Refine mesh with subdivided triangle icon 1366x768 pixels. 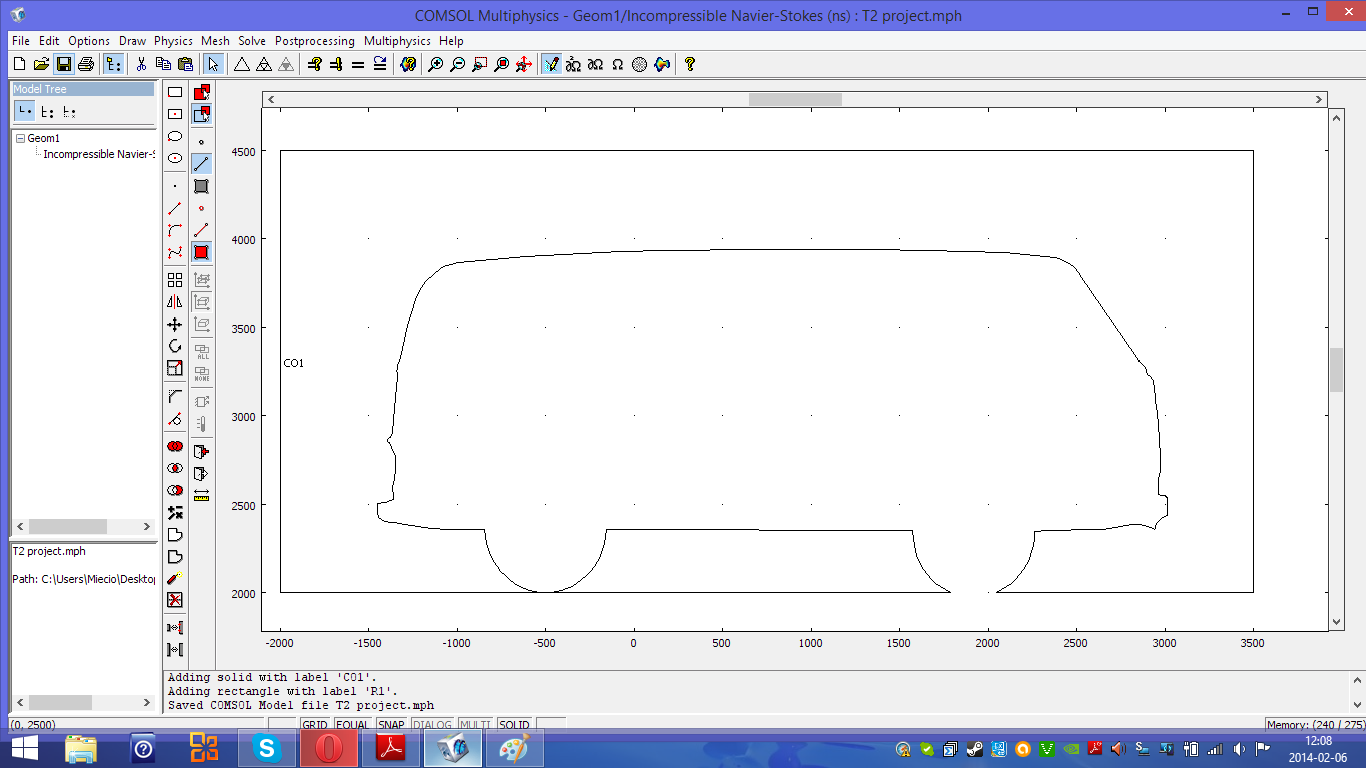263,64
